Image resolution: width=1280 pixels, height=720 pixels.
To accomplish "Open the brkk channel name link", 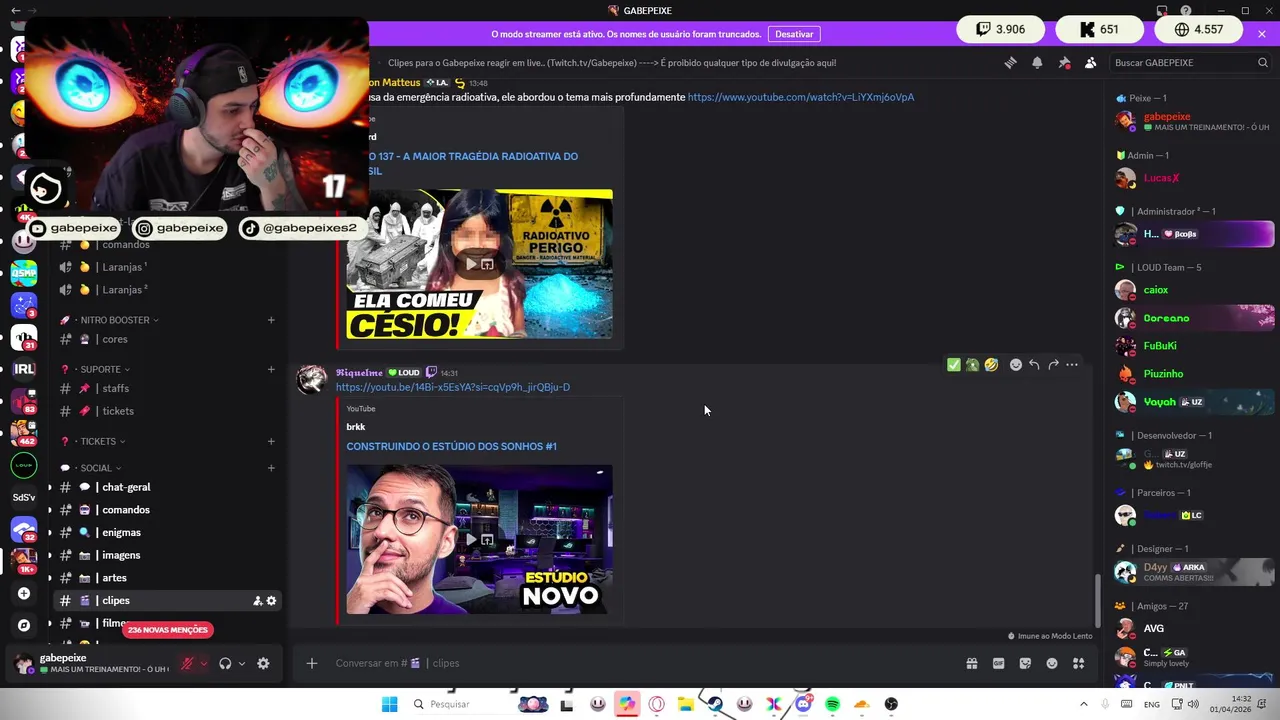I will tap(356, 427).
